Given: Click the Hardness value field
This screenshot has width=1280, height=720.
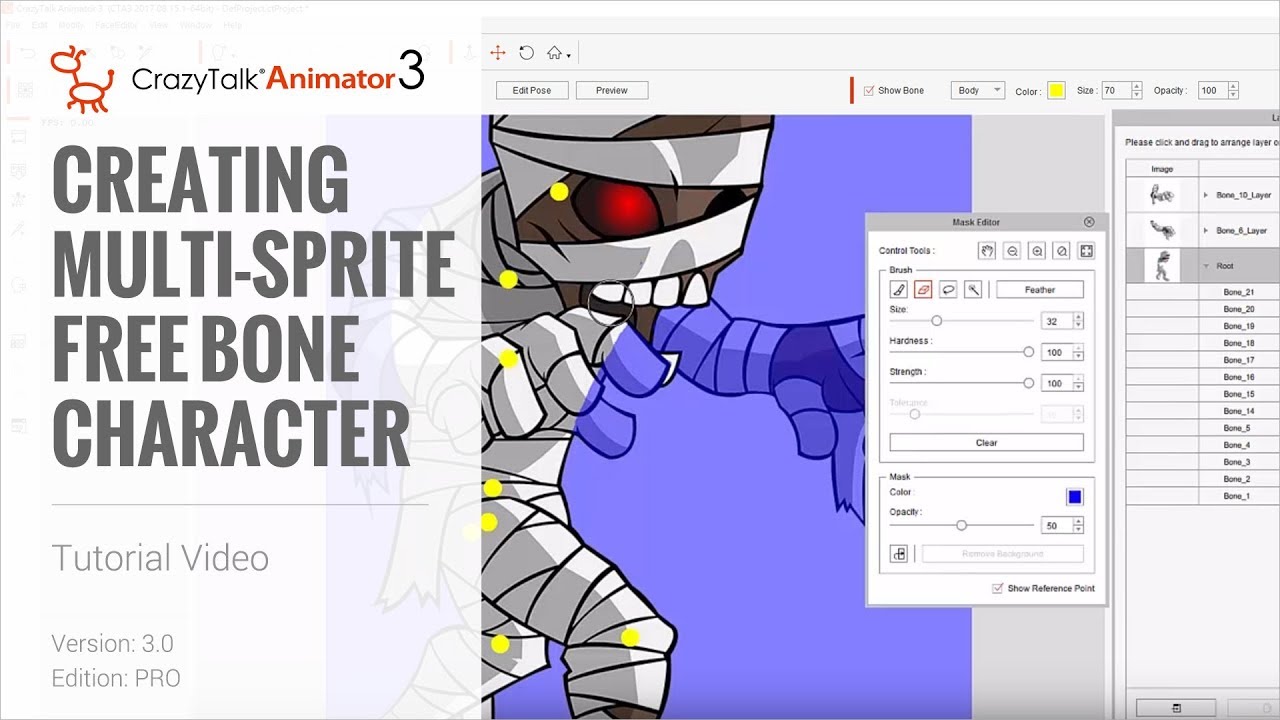Looking at the screenshot, I should tap(1056, 353).
